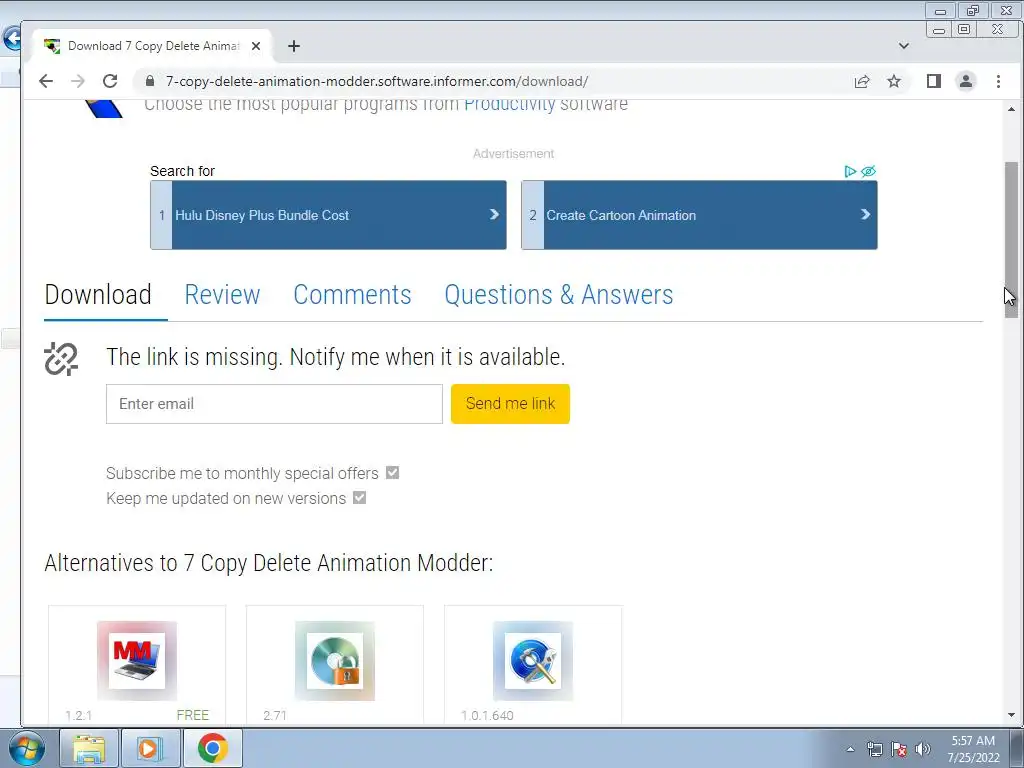Switch to the Comments tab
The width and height of the screenshot is (1024, 768).
352,295
